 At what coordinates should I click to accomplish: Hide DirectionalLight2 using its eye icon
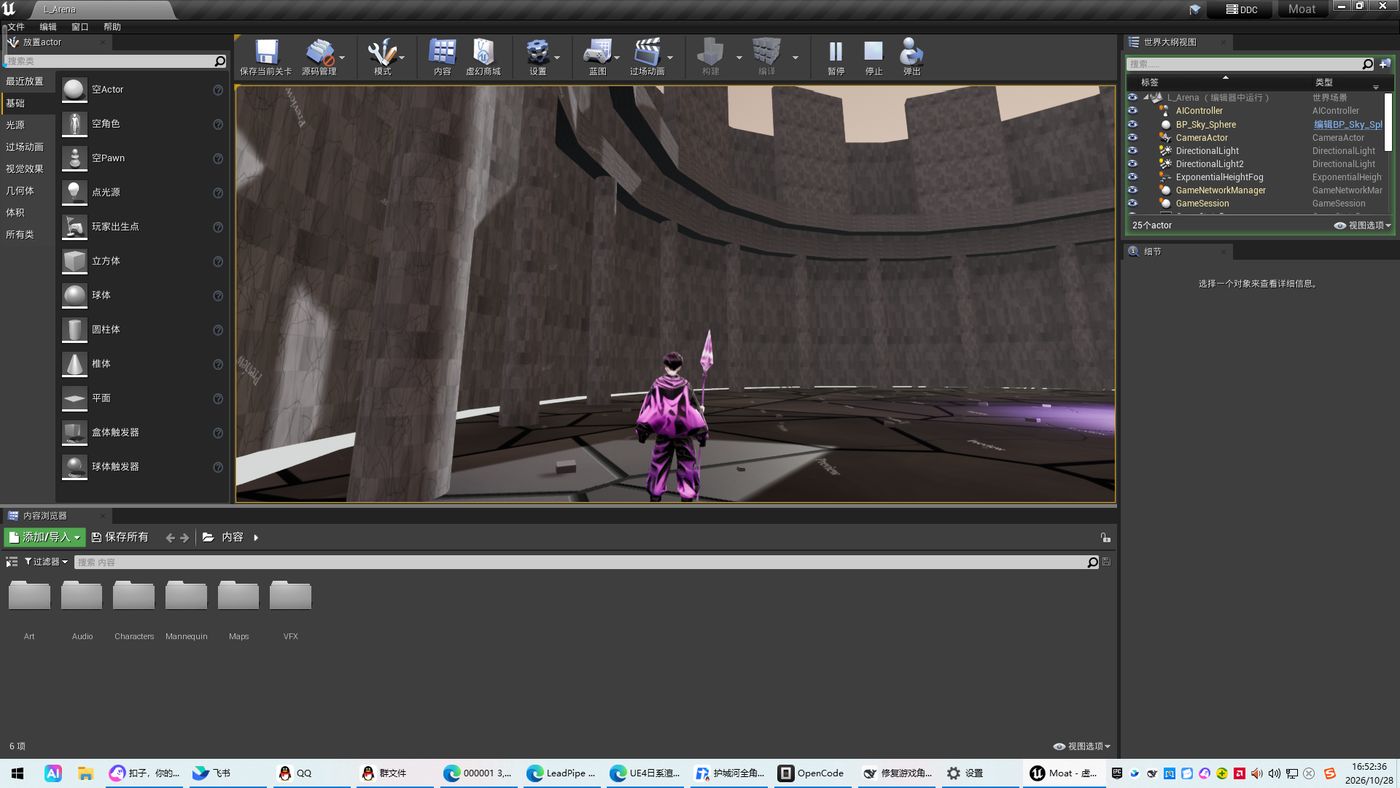[1132, 164]
